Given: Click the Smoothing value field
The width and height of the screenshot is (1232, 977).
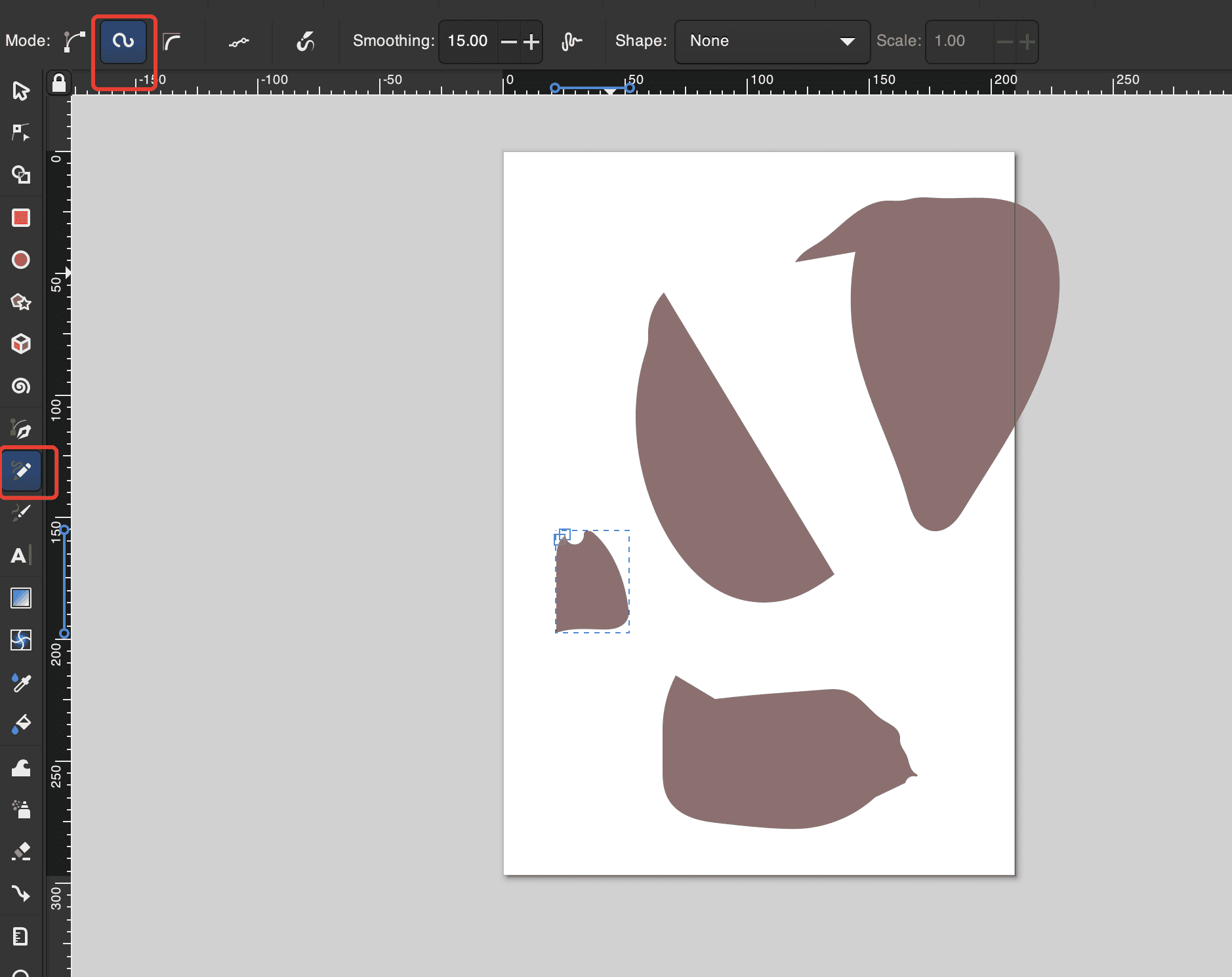Looking at the screenshot, I should point(469,41).
